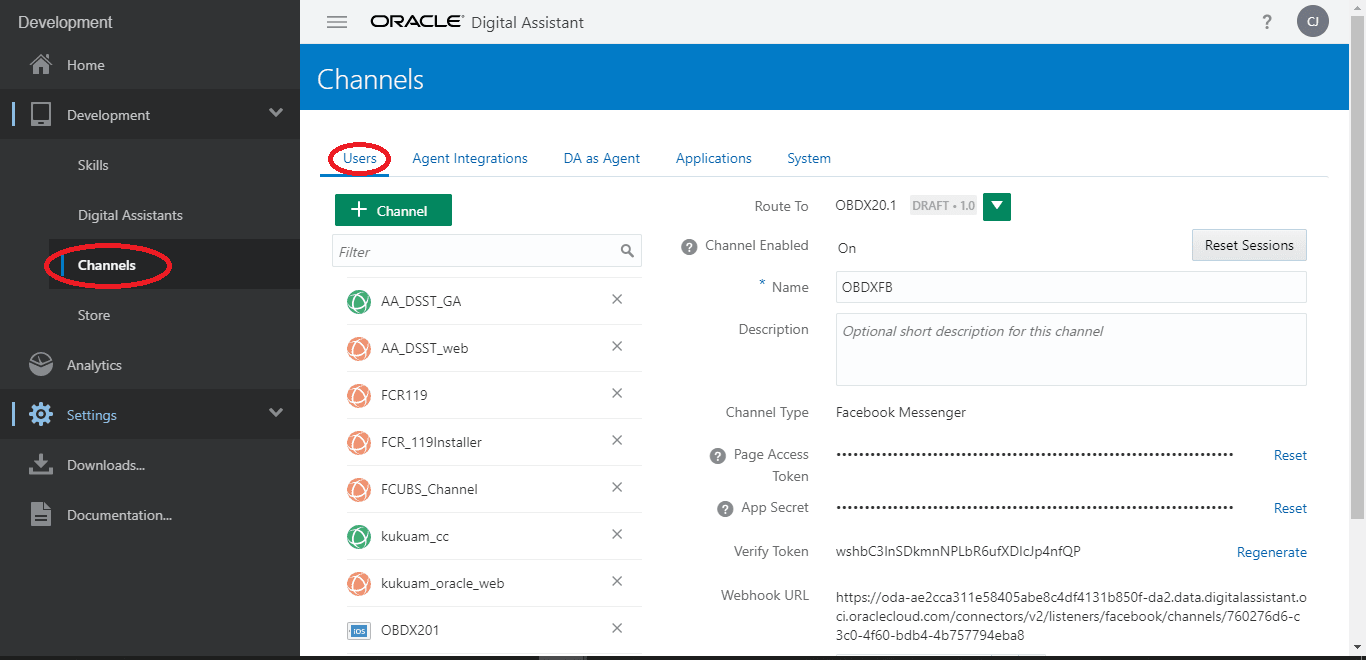Regenerate the Verify Token
1366x660 pixels.
click(x=1272, y=552)
